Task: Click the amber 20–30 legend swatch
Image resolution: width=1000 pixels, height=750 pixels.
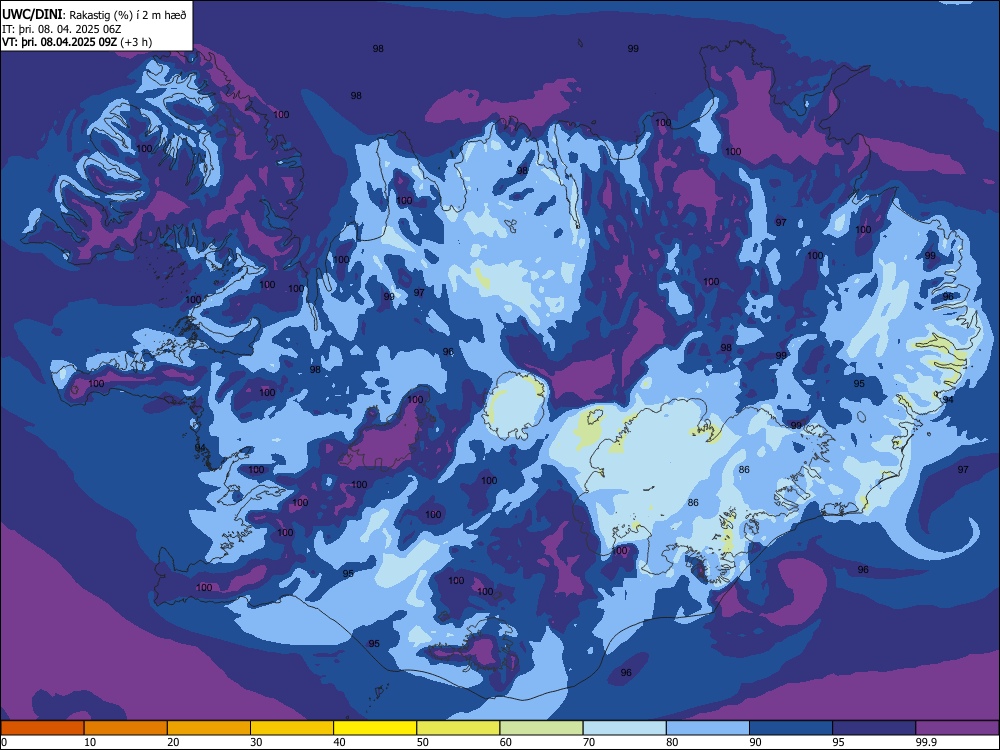Action: pyautogui.click(x=209, y=728)
